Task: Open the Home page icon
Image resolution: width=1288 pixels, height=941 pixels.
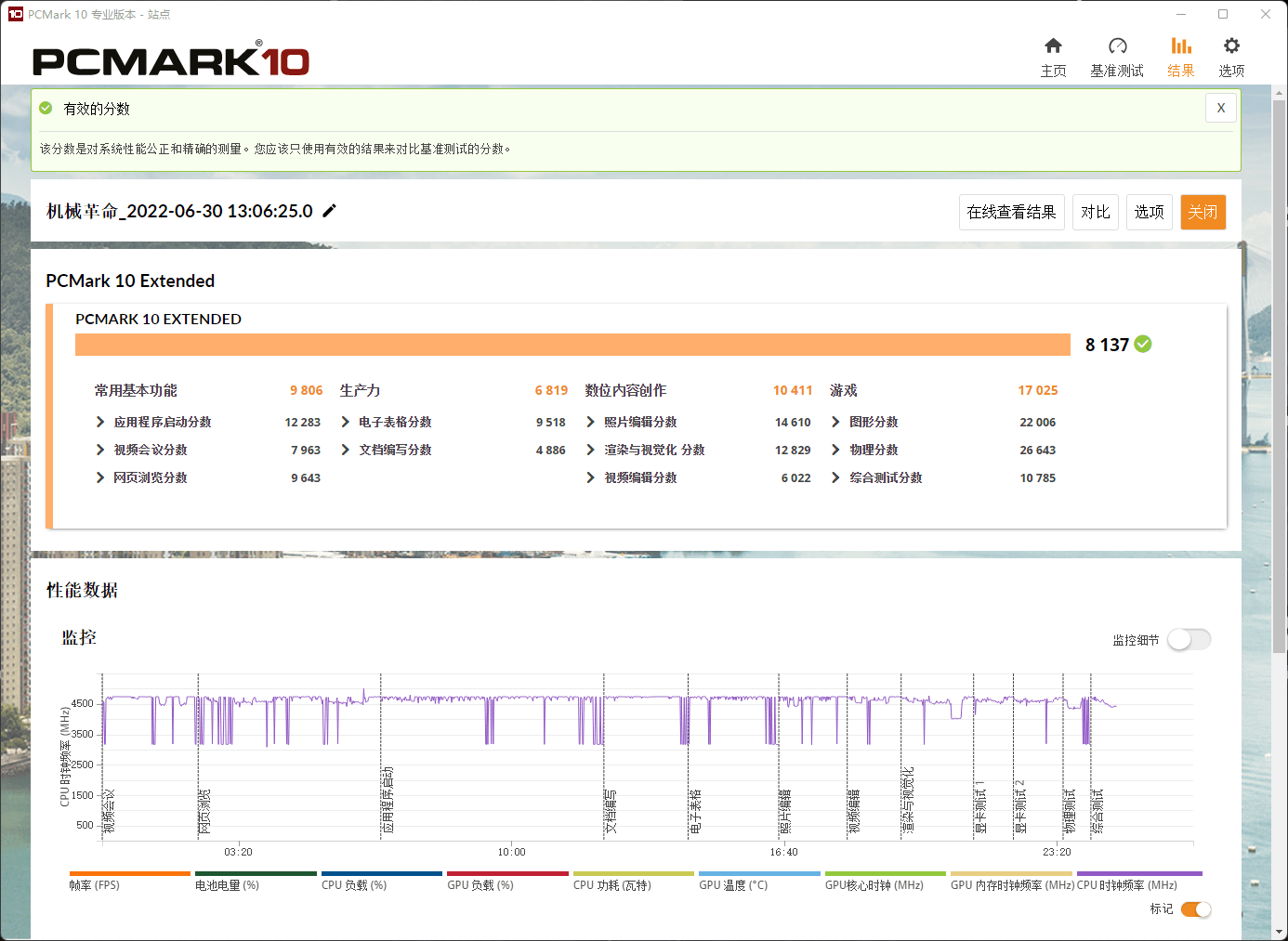Action: tap(1053, 46)
